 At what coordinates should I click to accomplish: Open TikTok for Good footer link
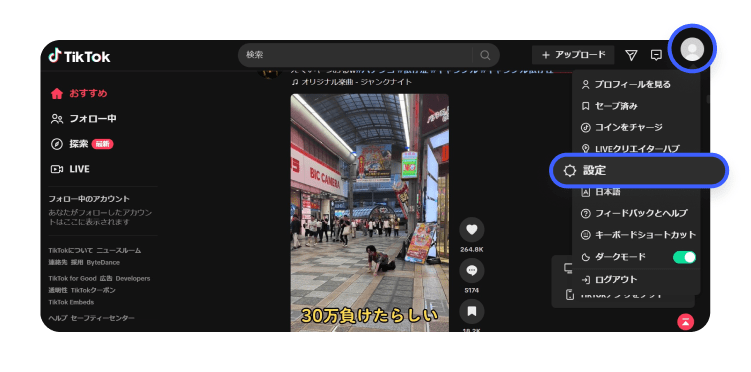(x=72, y=278)
